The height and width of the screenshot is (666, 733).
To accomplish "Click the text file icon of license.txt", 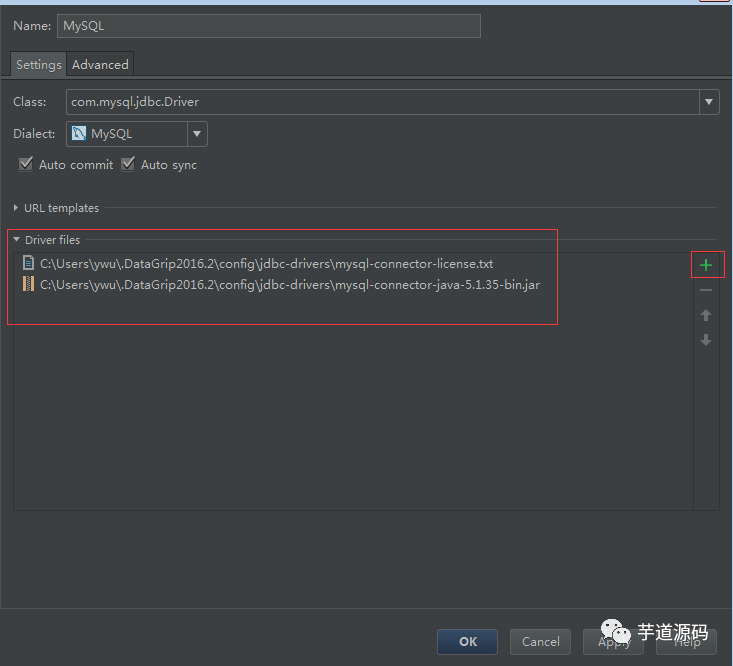I will tap(29, 263).
